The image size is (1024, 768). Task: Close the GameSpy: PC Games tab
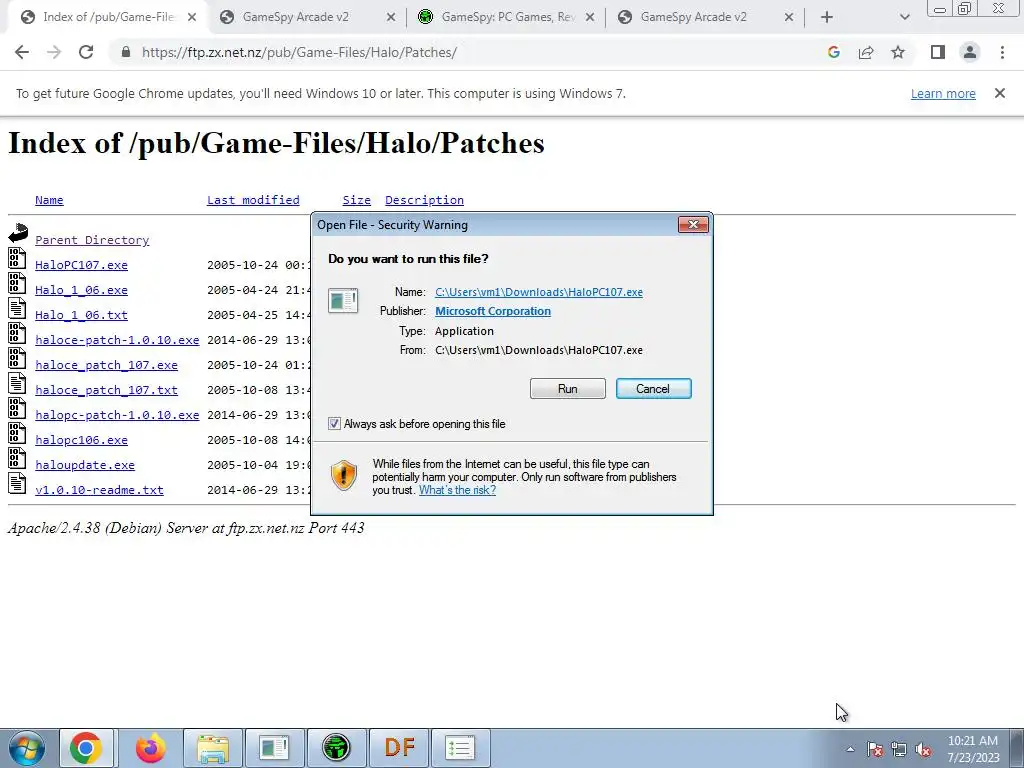pyautogui.click(x=590, y=17)
